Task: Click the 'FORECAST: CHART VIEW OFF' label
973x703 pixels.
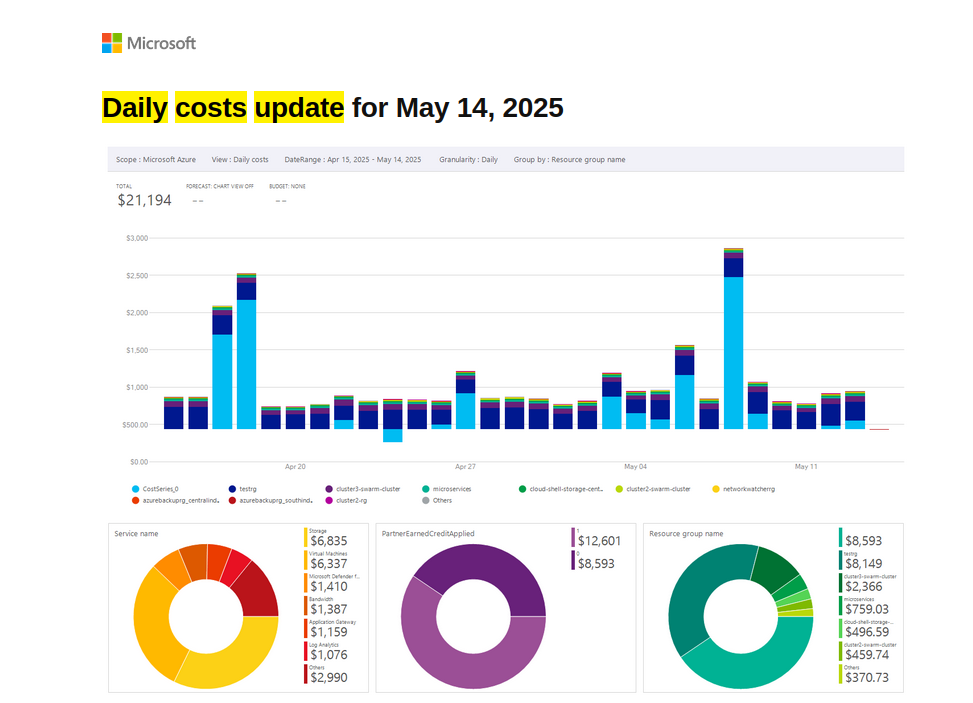Action: click(220, 186)
